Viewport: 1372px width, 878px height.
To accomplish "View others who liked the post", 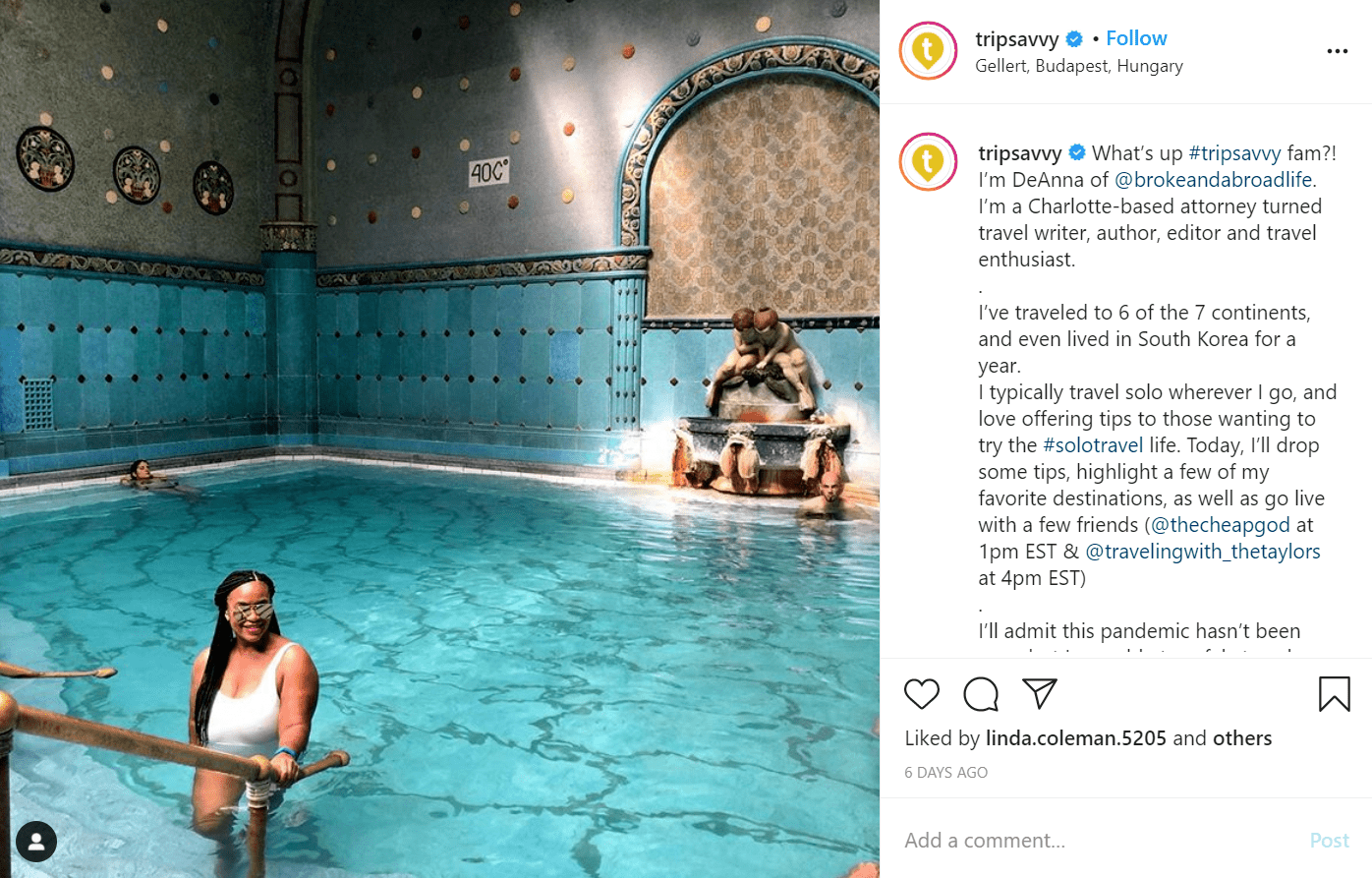I will coord(1242,738).
